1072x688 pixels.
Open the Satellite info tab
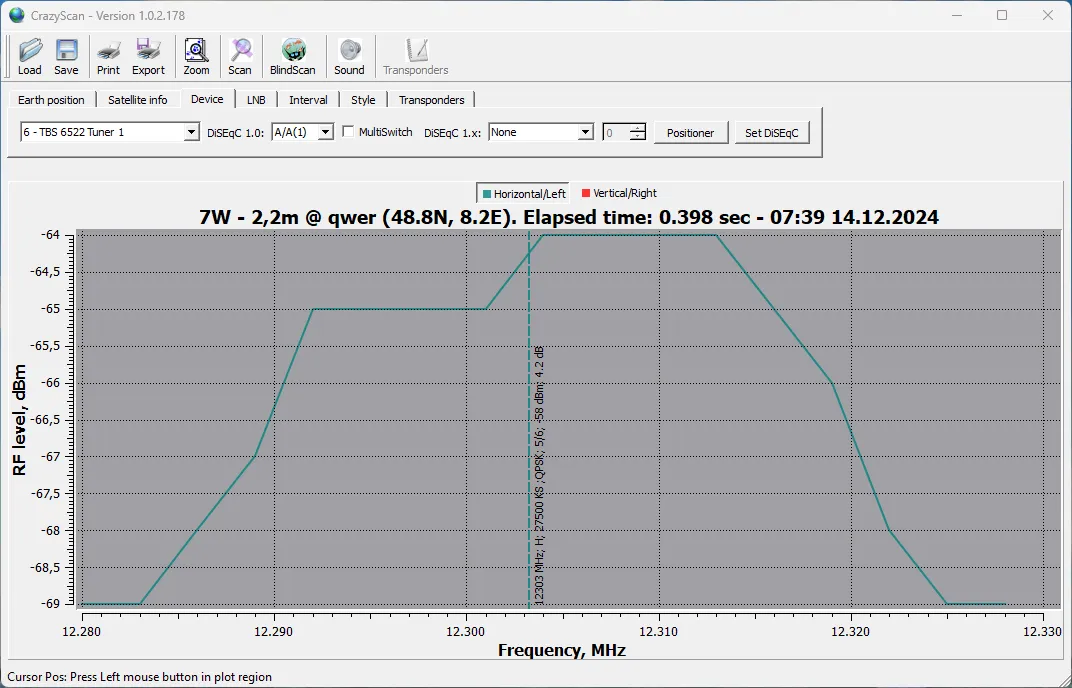[x=138, y=100]
